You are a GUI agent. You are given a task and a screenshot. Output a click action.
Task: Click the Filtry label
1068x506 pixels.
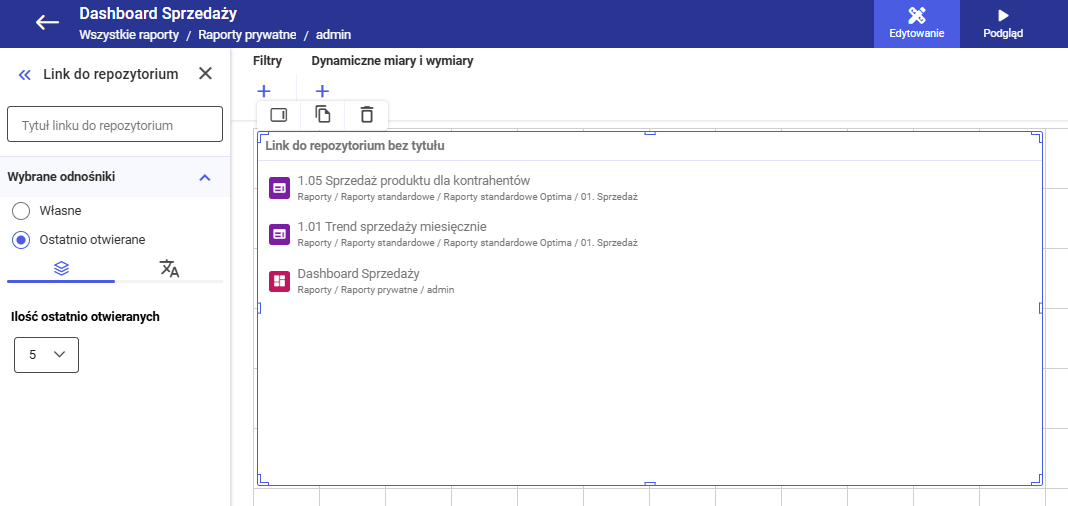click(x=267, y=61)
